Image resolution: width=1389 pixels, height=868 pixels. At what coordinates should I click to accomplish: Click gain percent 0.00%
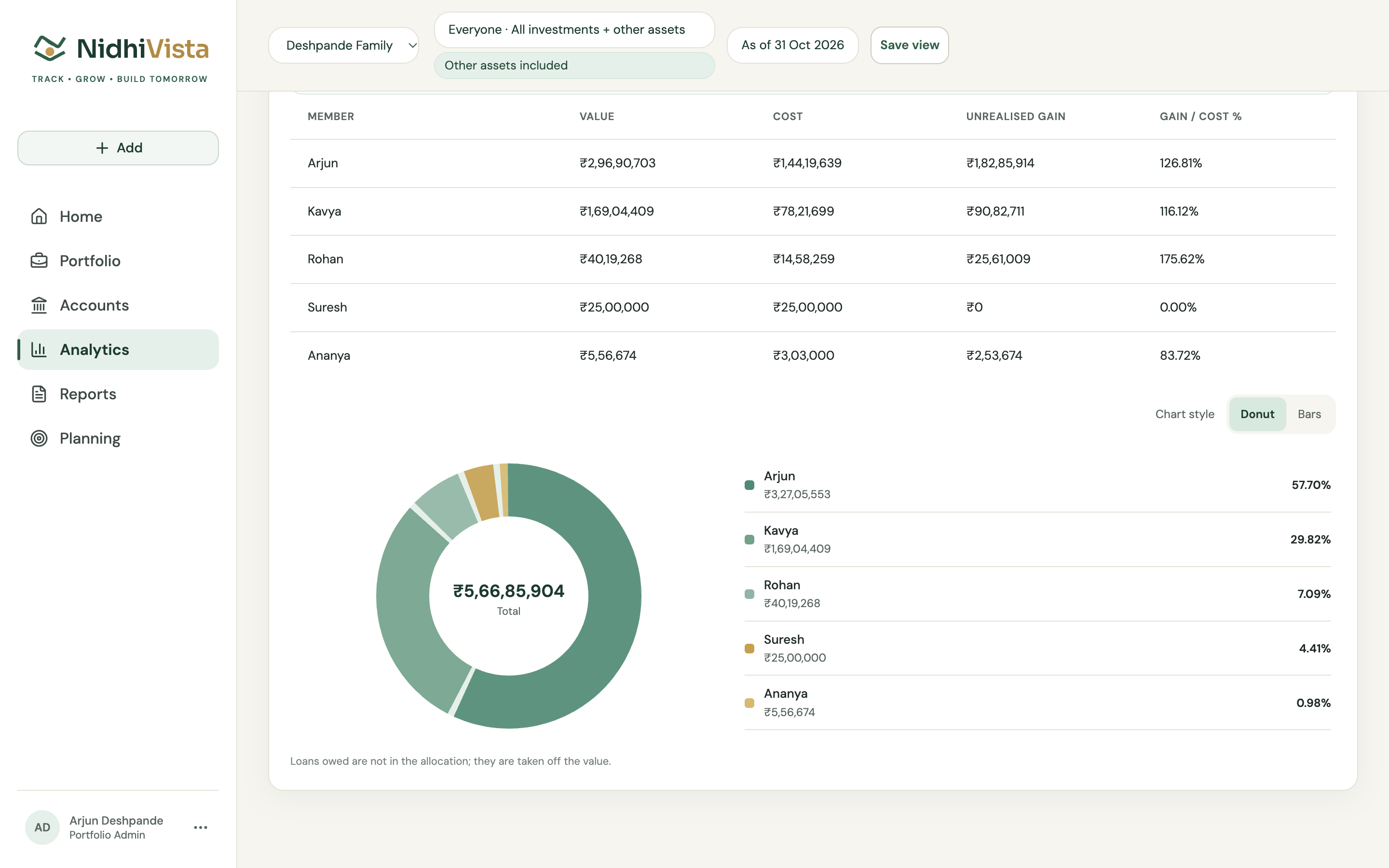point(1178,307)
